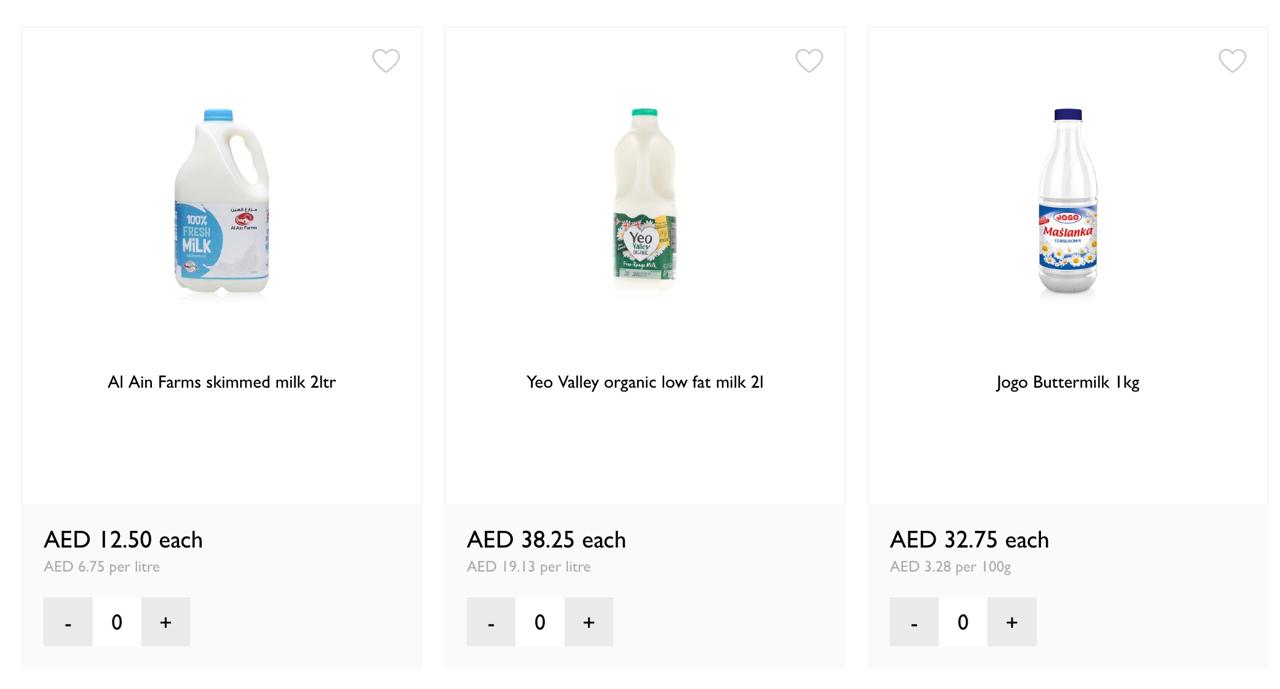
Task: Click the AED 12.50 each price
Action: pyautogui.click(x=123, y=540)
